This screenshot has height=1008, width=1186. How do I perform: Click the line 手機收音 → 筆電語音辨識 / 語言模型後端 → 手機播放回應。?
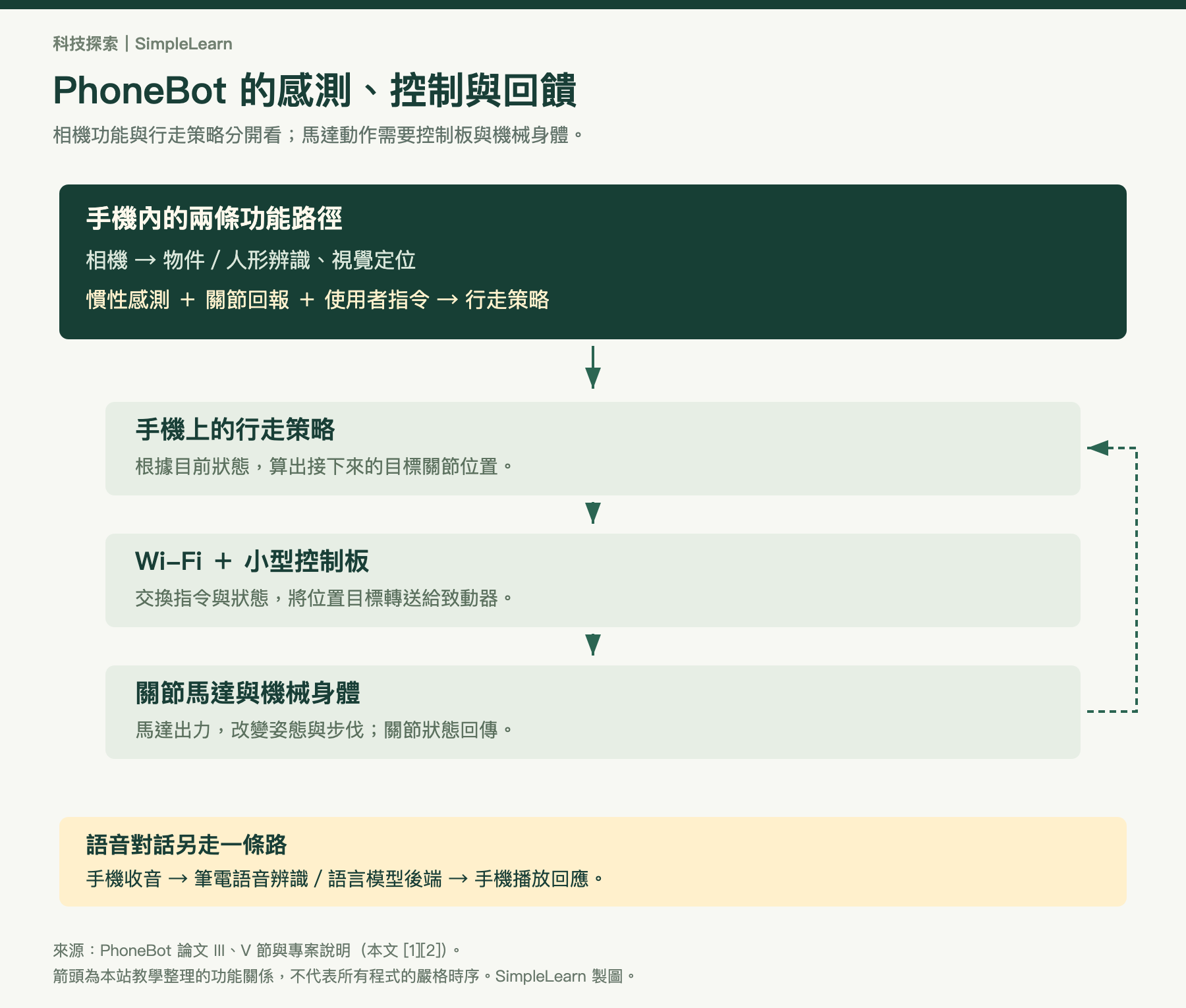(x=345, y=879)
